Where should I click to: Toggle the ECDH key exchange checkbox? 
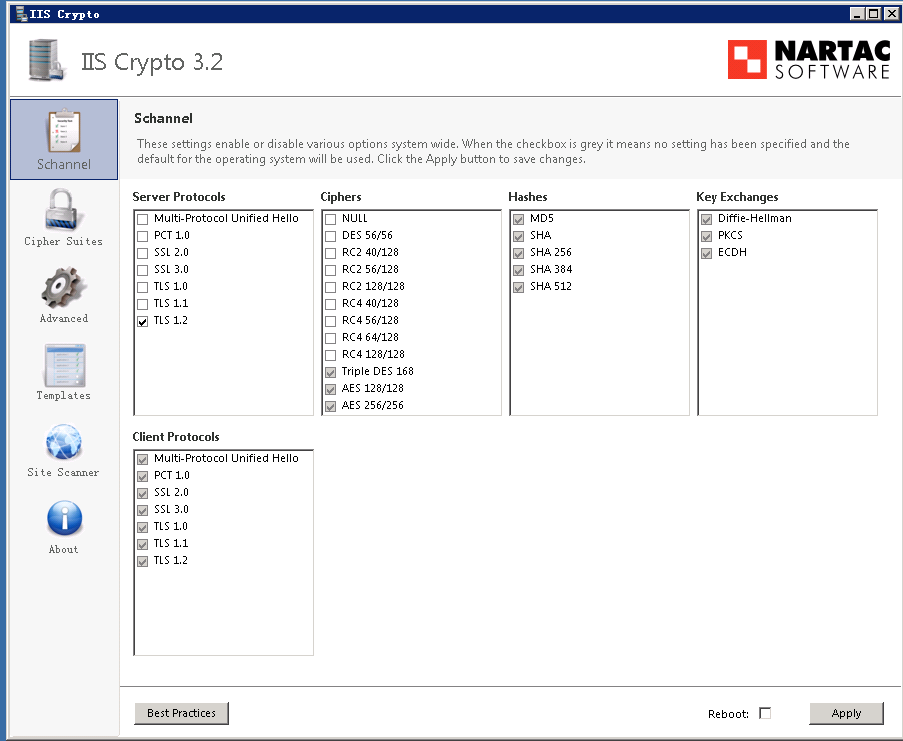point(707,253)
